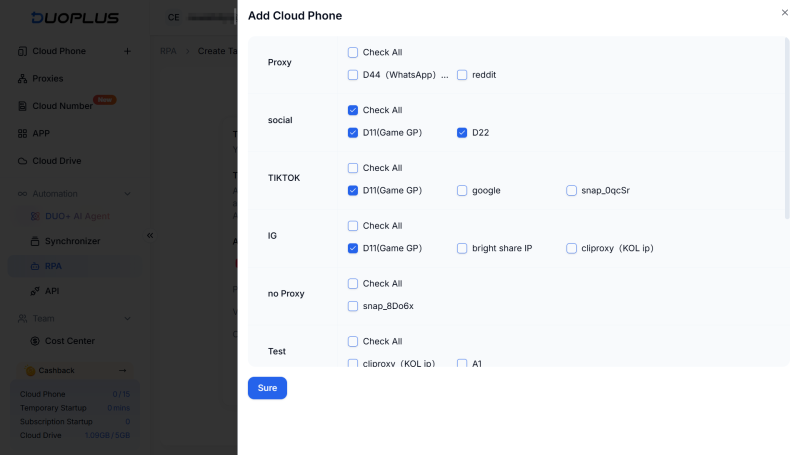Collapse the sidebar with double-chevron icon
The height and width of the screenshot is (455, 800).
[x=150, y=236]
